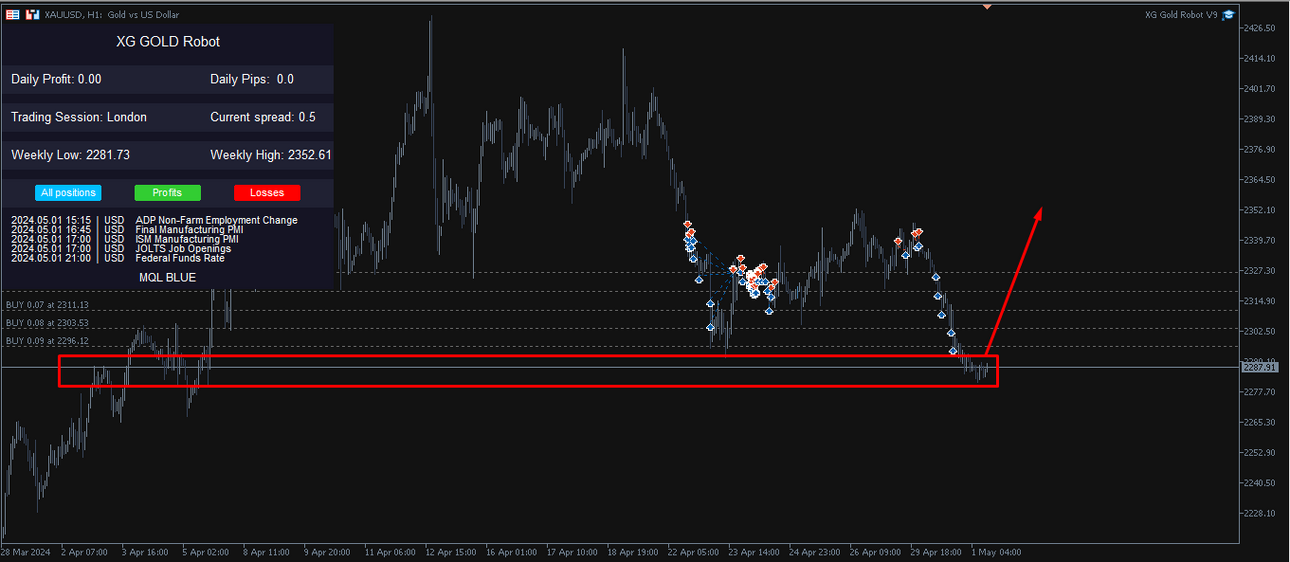Click the Daily Pips: 0.0 readout
Image resolution: width=1290 pixels, height=562 pixels.
click(252, 79)
